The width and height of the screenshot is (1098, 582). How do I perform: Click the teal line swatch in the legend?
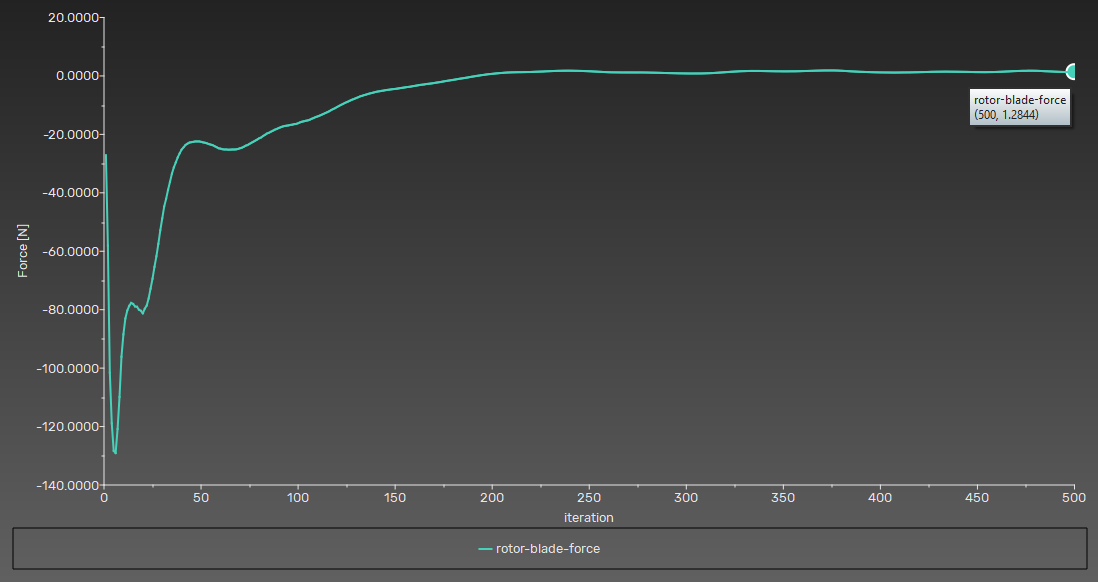pos(487,548)
